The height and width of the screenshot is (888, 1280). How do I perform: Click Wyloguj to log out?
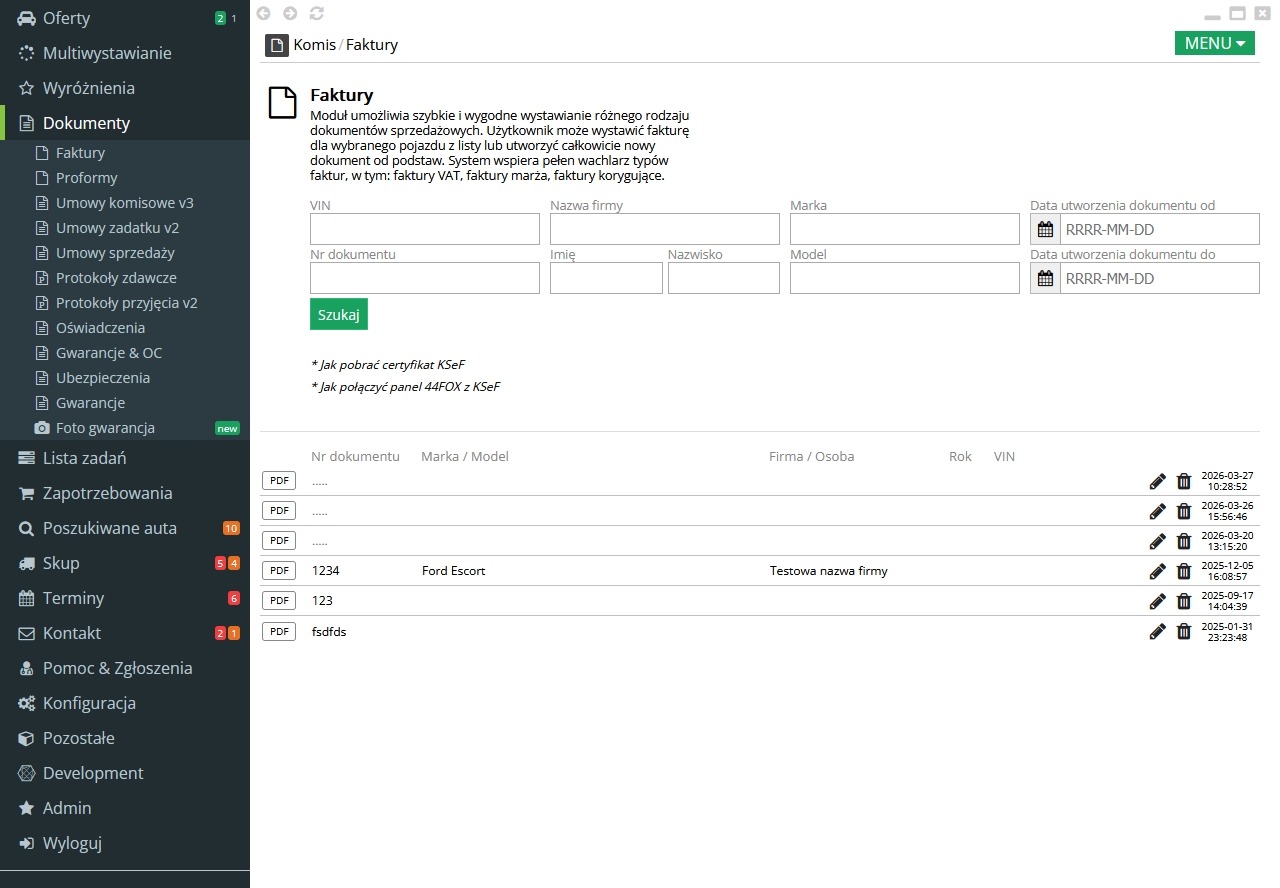coord(72,843)
